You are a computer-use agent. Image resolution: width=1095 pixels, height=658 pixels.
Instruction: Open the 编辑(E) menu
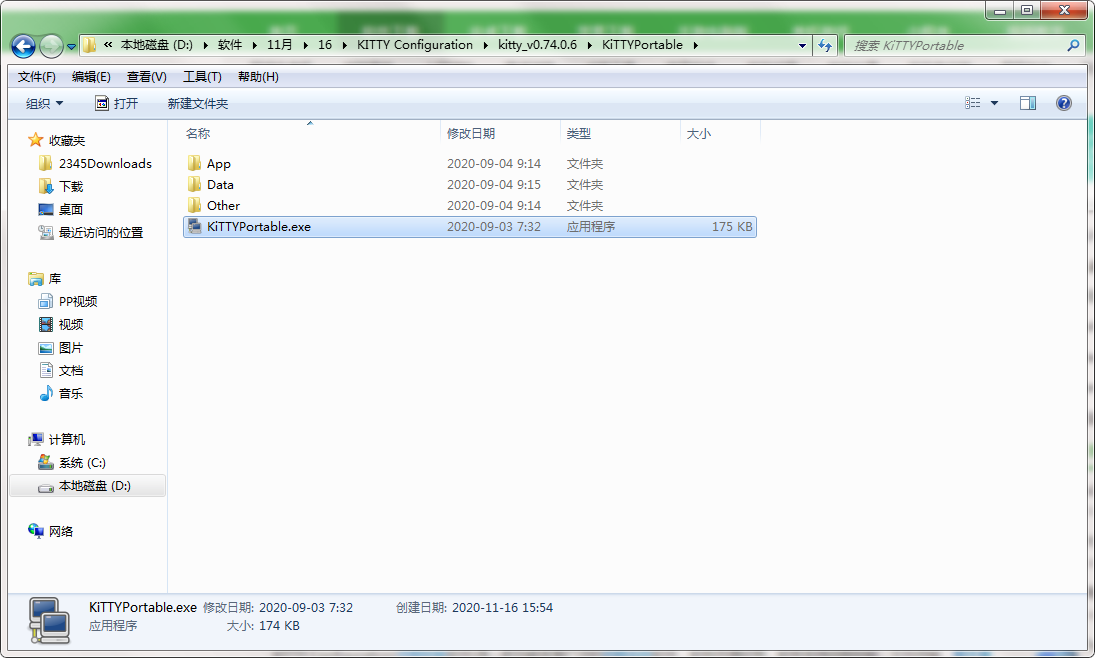(91, 77)
